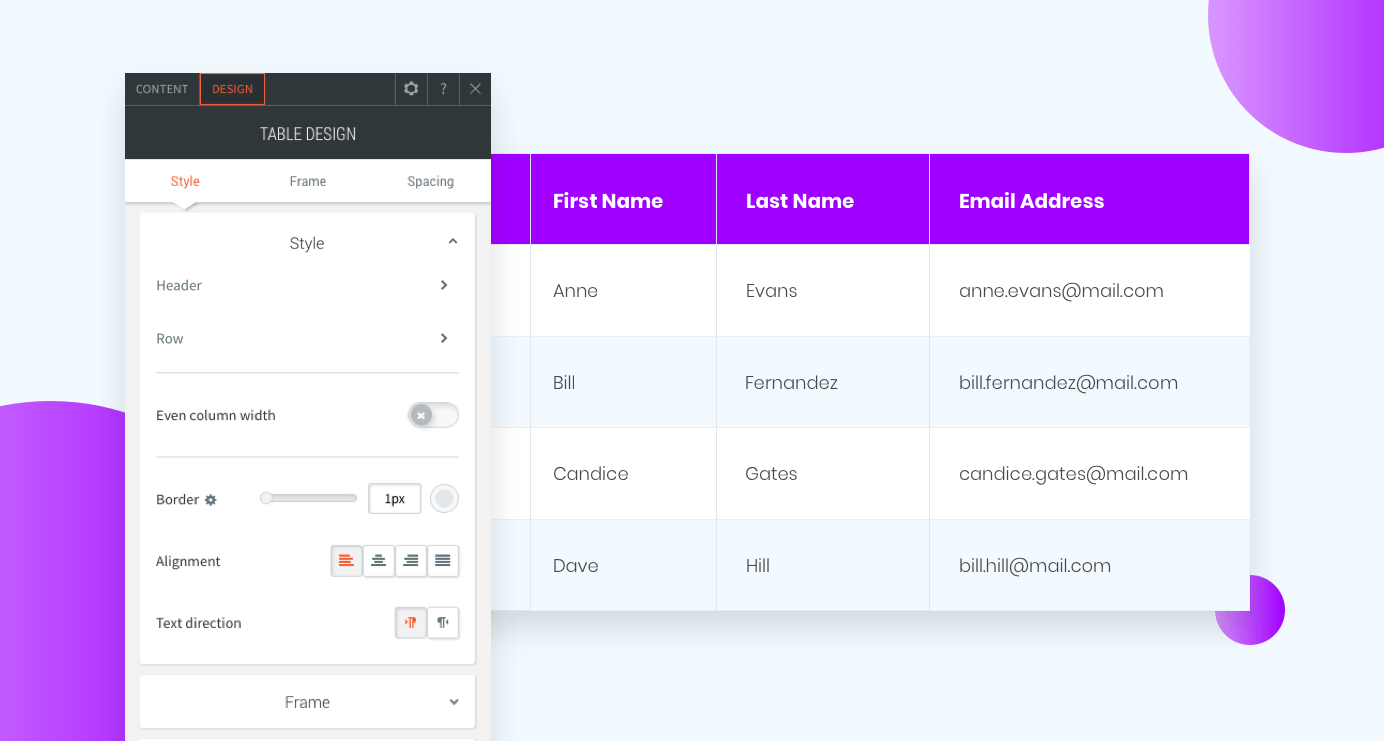1384x741 pixels.
Task: Set text direction right-to-left
Action: click(443, 622)
